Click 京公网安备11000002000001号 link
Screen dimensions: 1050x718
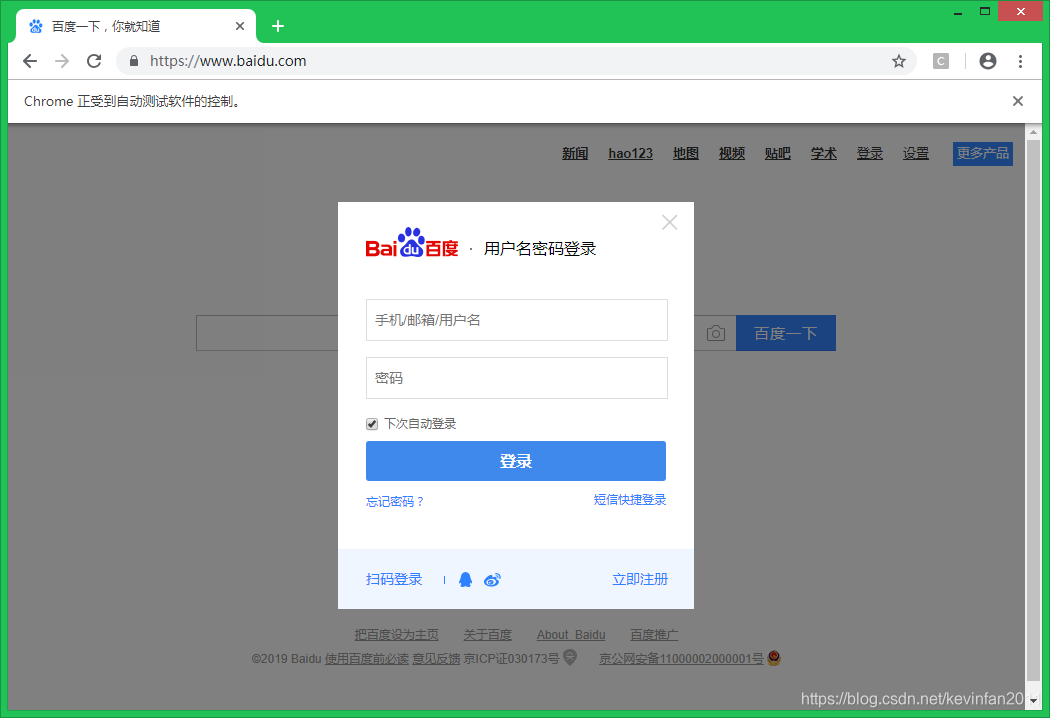[681, 658]
